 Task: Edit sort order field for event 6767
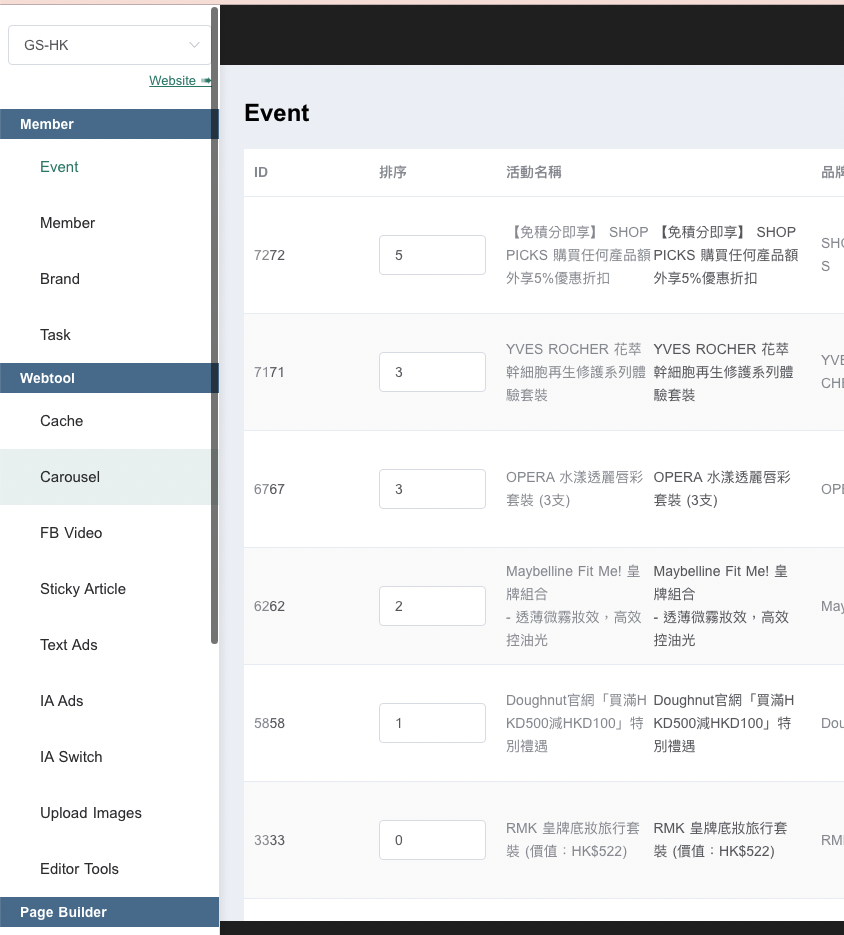click(432, 489)
